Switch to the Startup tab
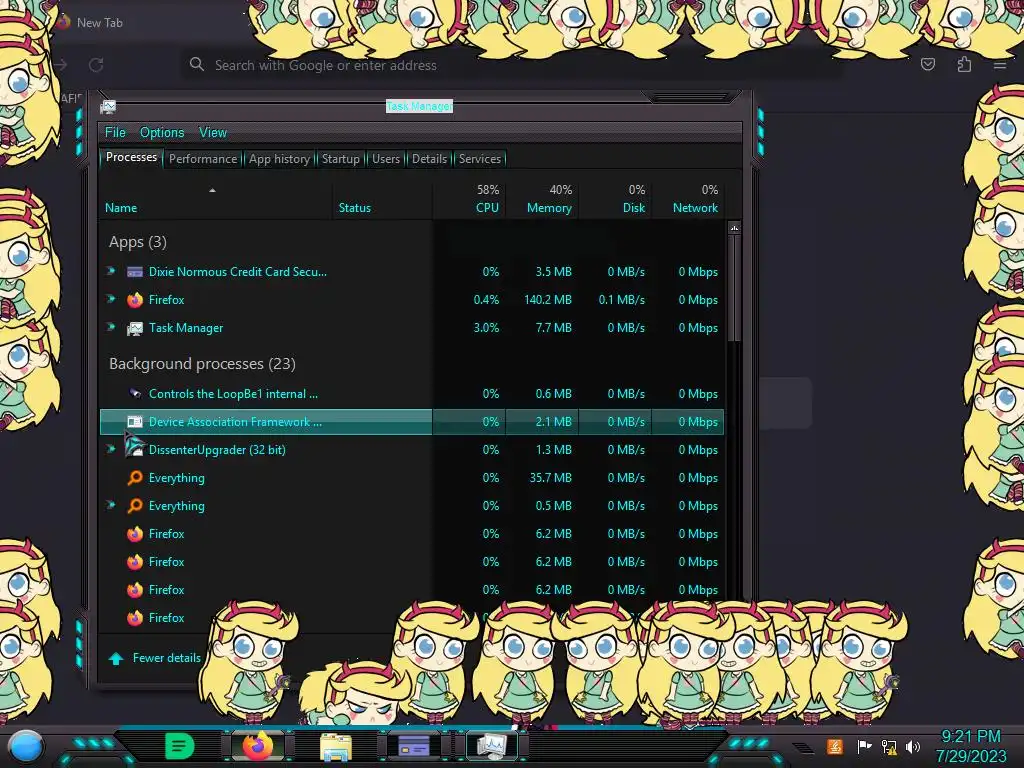This screenshot has width=1024, height=768. 340,159
